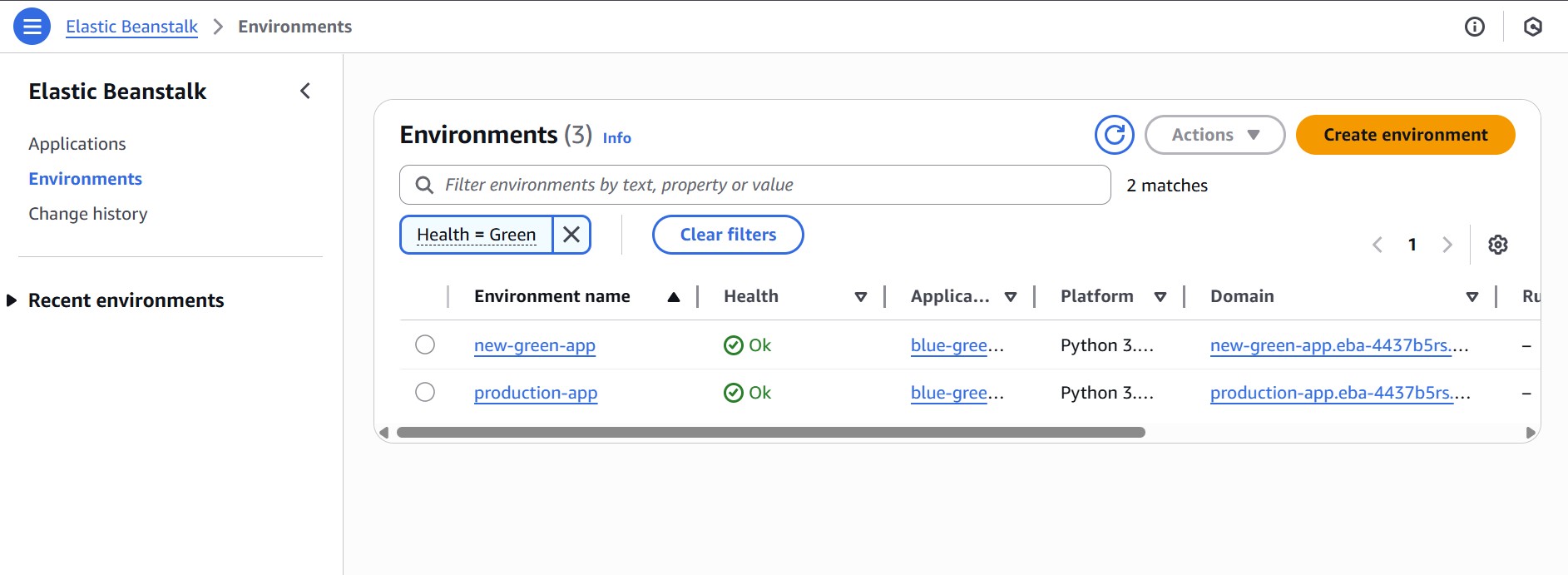Go to next page of environments
Screen dimensions: 1568x575
[1447, 245]
